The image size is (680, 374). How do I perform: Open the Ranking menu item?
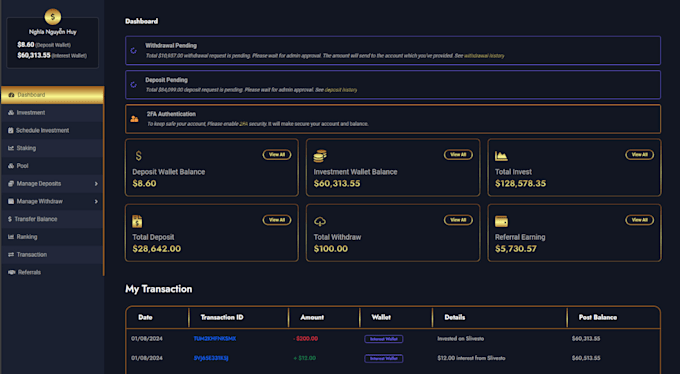(52, 237)
